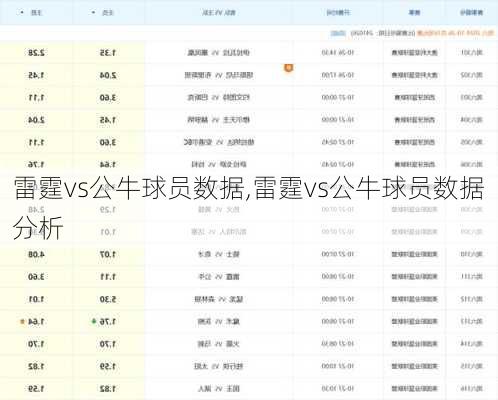Click the 周六316 match number cell
Screen dimensions: 498x400
tap(472, 389)
